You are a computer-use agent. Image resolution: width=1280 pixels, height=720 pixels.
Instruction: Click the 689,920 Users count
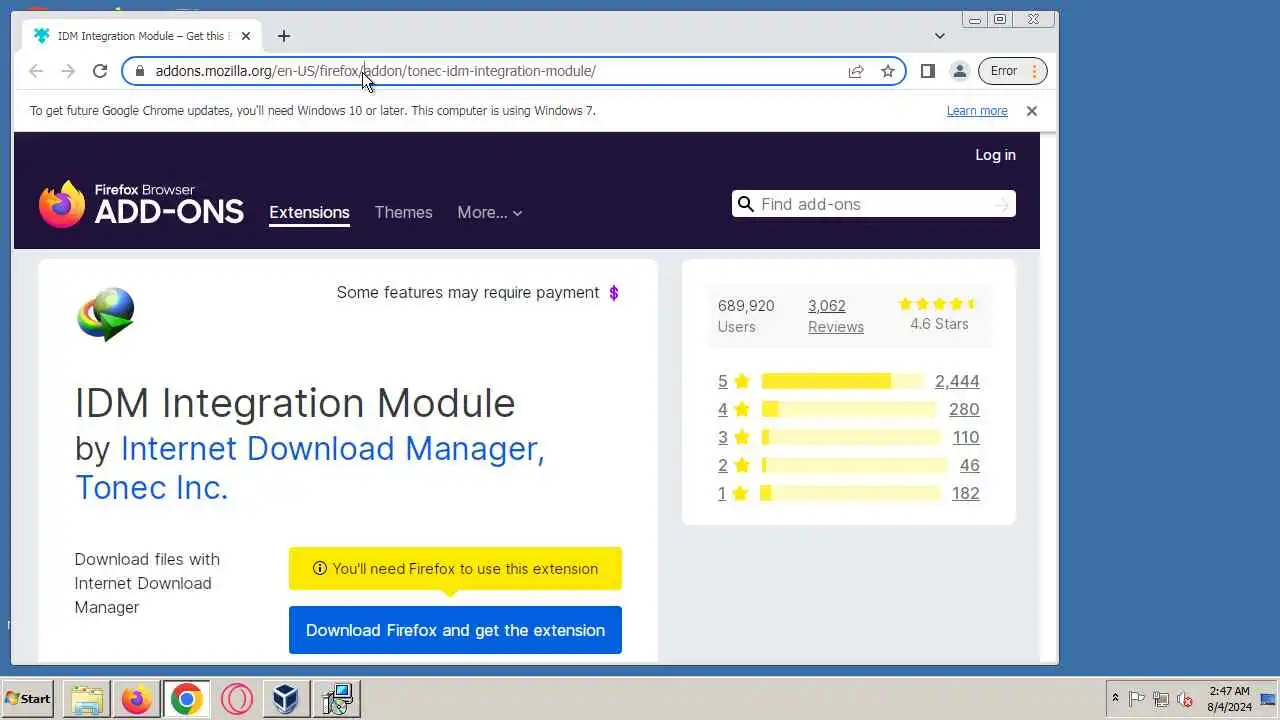click(x=746, y=316)
